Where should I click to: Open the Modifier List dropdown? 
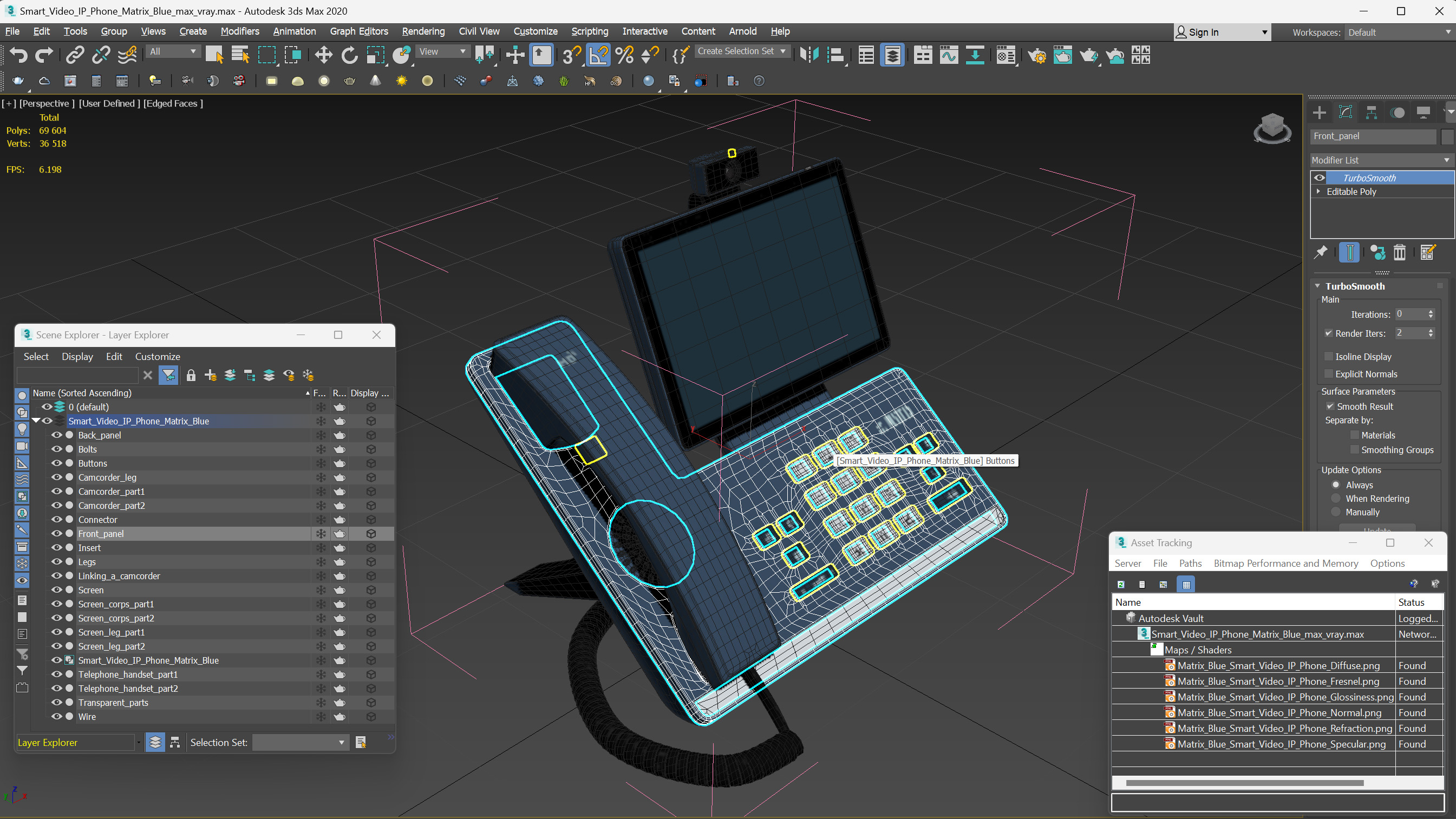[x=1380, y=160]
